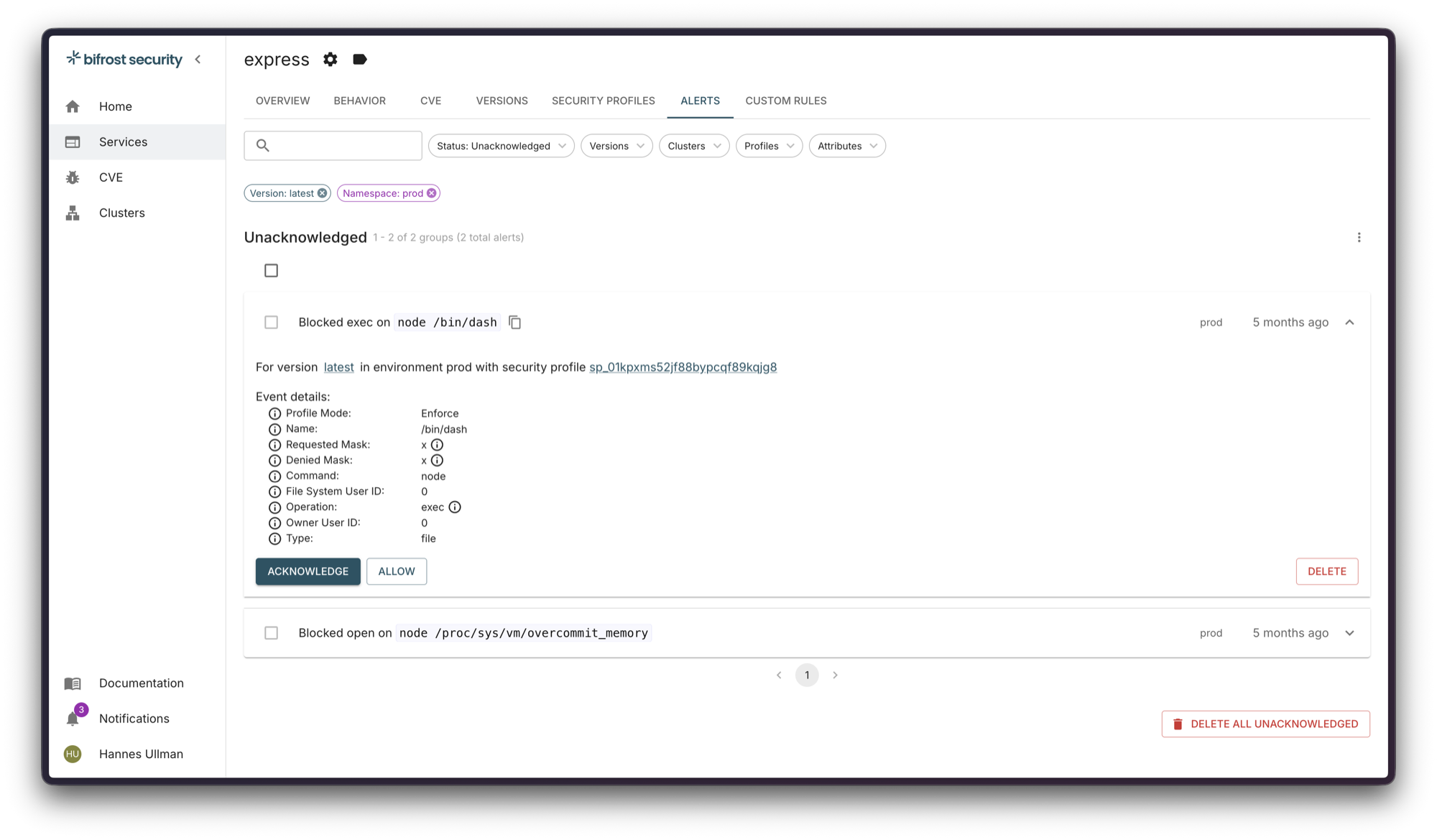The image size is (1437, 840).
Task: Collapse the sidebar with the chevron icon
Action: tap(198, 60)
